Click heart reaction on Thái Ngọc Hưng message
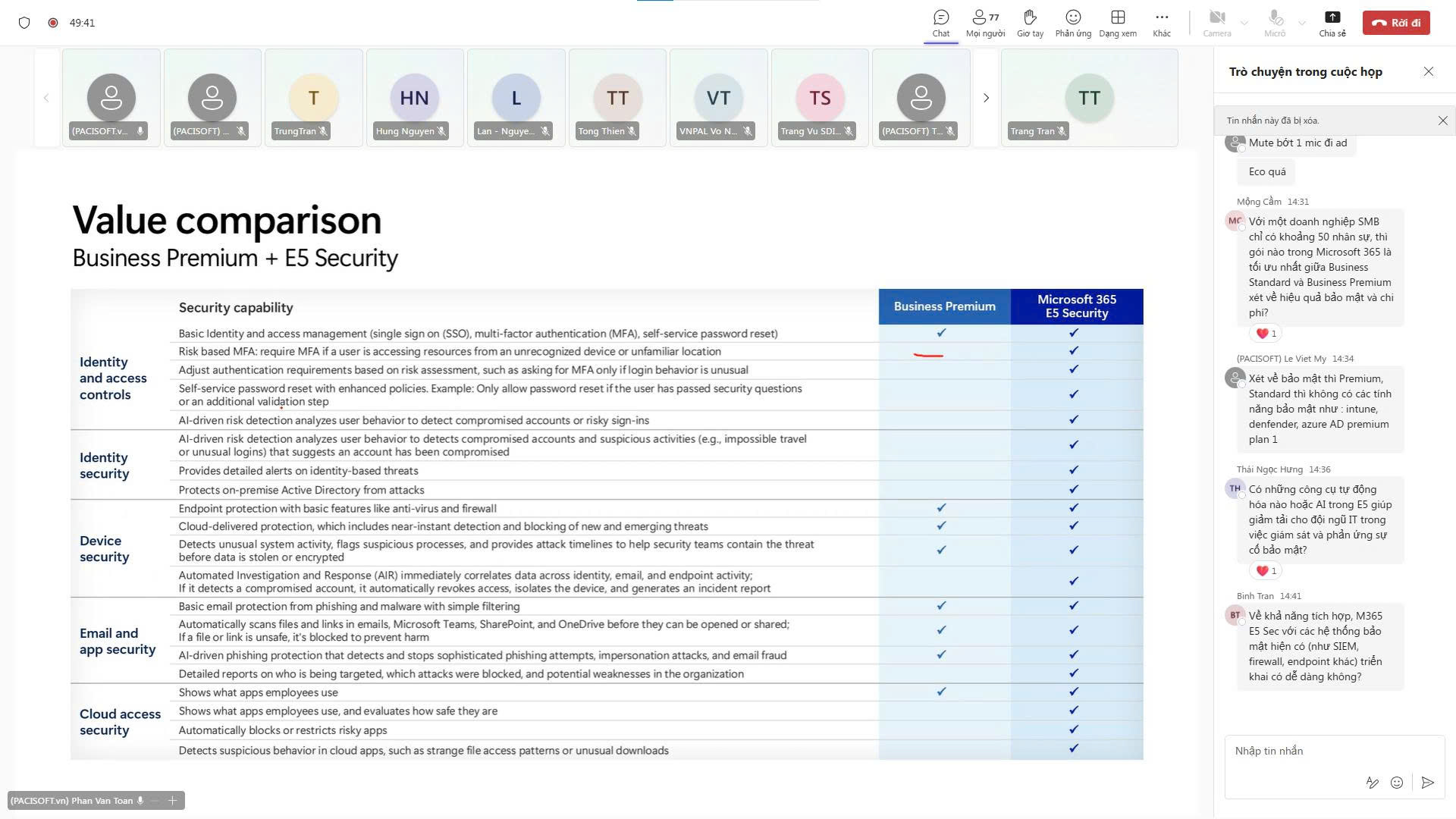Image resolution: width=1456 pixels, height=819 pixels. (1266, 571)
